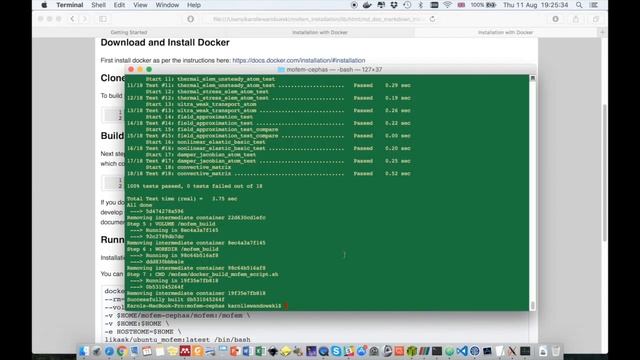Click the Dropbox menu bar icon
Viewport: 640px width, 360px height.
[x=394, y=5]
